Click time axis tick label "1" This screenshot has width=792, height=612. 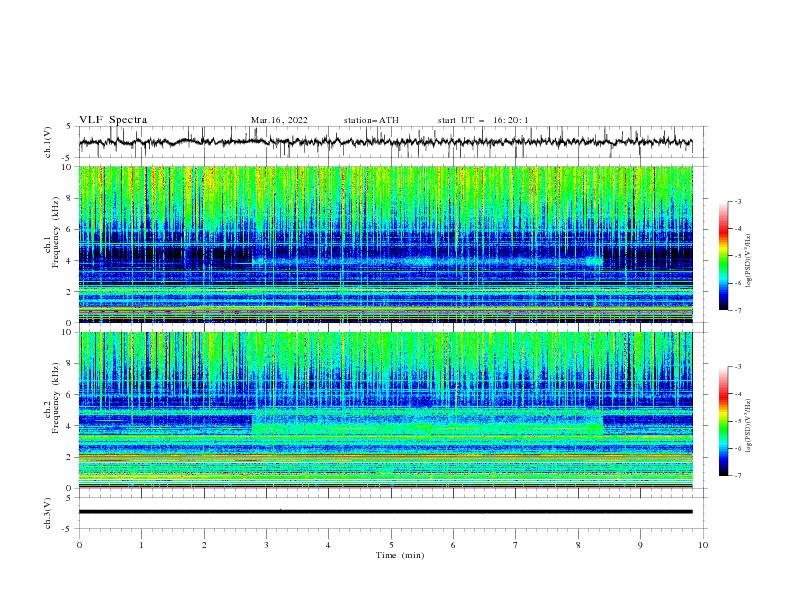pyautogui.click(x=141, y=545)
